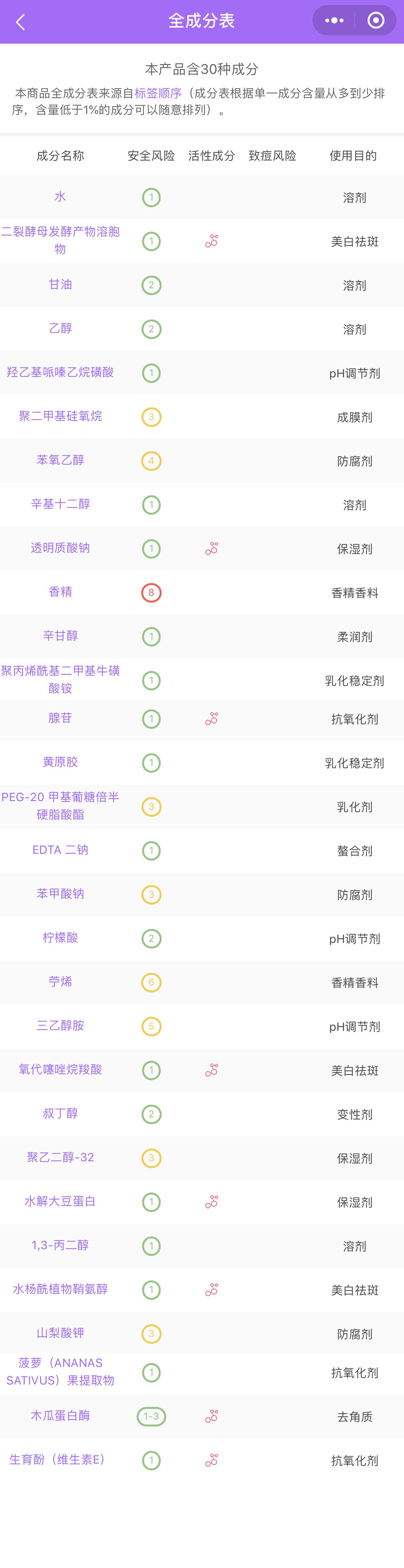Tap the molecule icon next to 腺苷
The height and width of the screenshot is (1568, 404).
pos(212,719)
